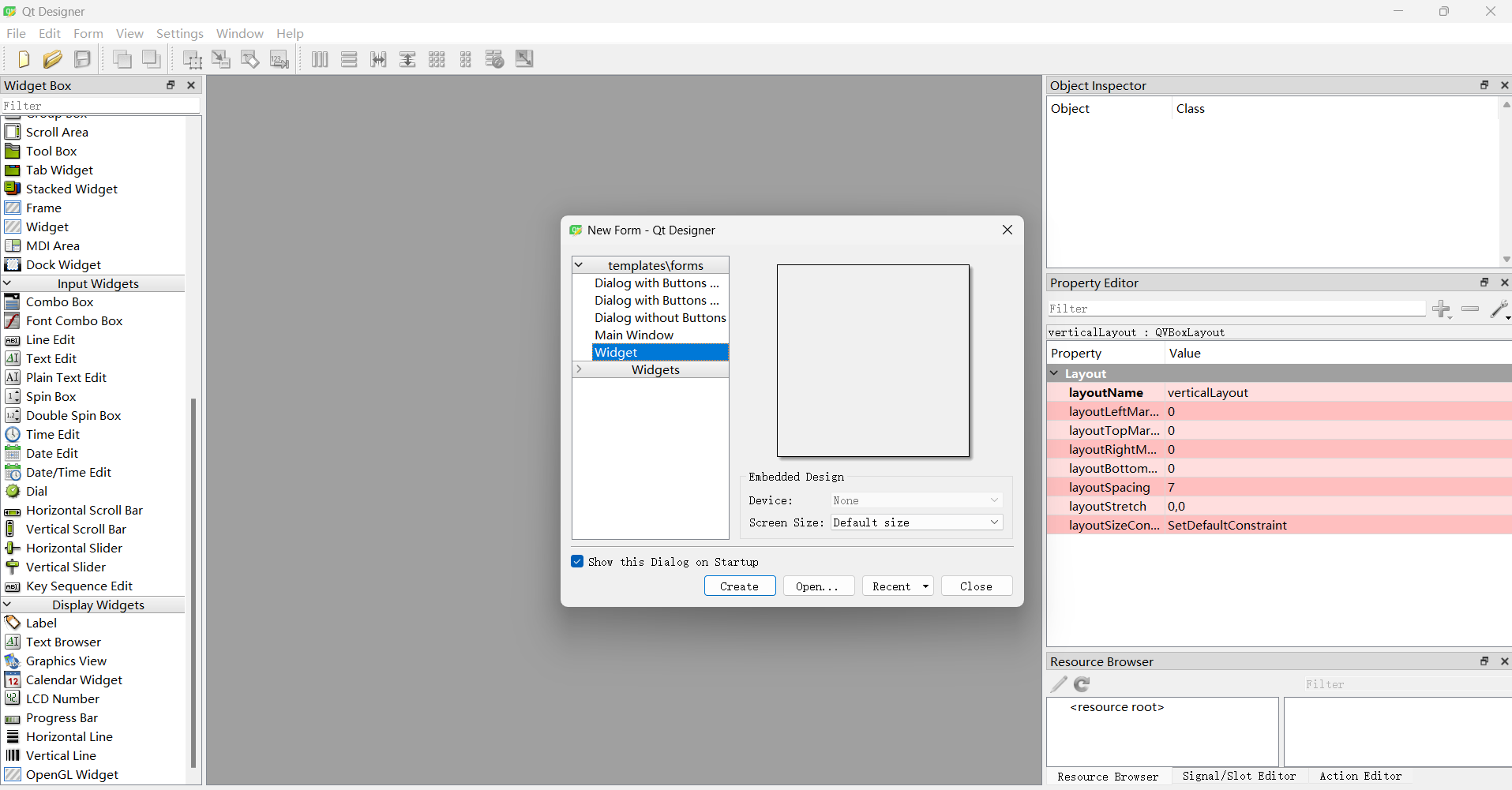Collapse the Layout property group
Viewport: 1512px width, 790px height.
click(1054, 373)
